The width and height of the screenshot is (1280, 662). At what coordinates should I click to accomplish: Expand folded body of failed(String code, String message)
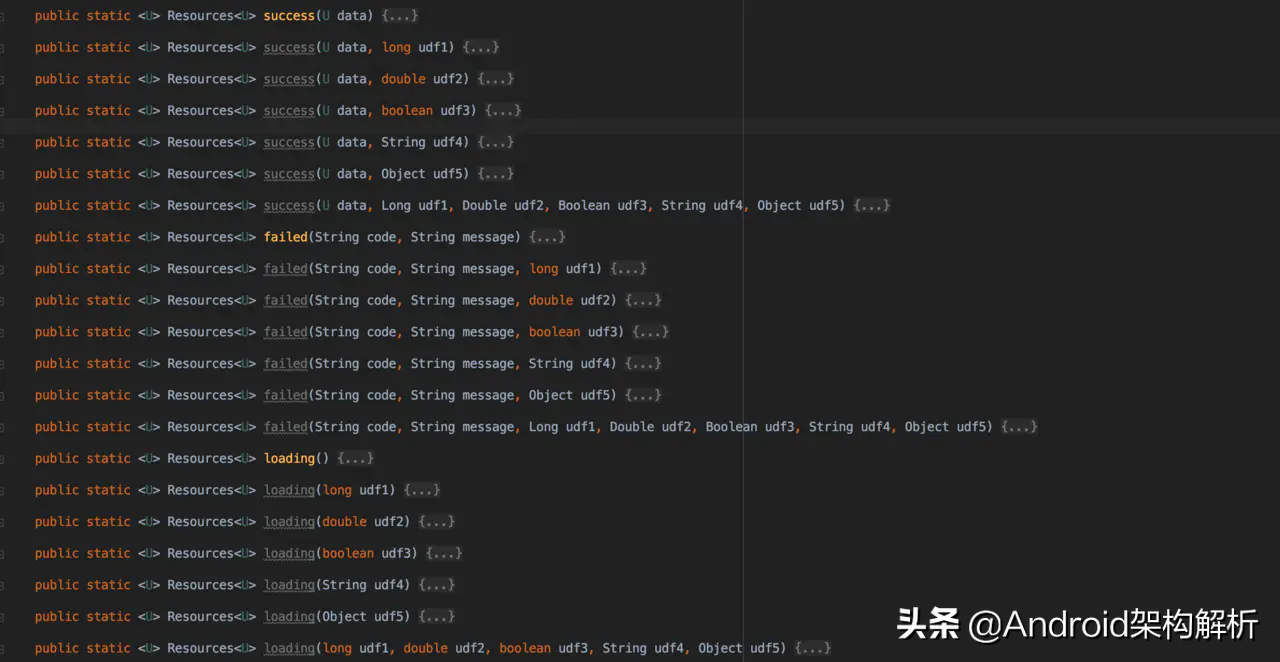[x=547, y=238]
